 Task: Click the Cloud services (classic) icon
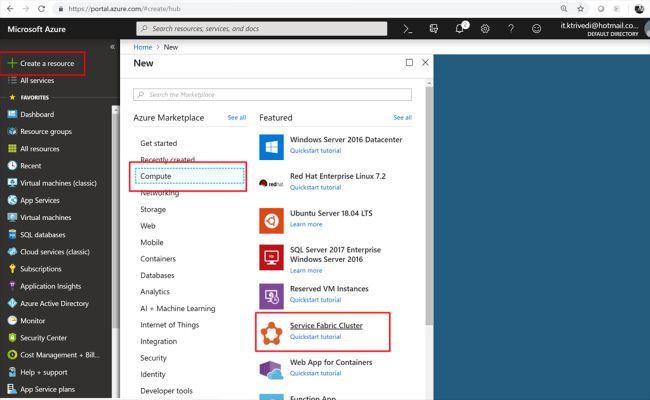12,252
